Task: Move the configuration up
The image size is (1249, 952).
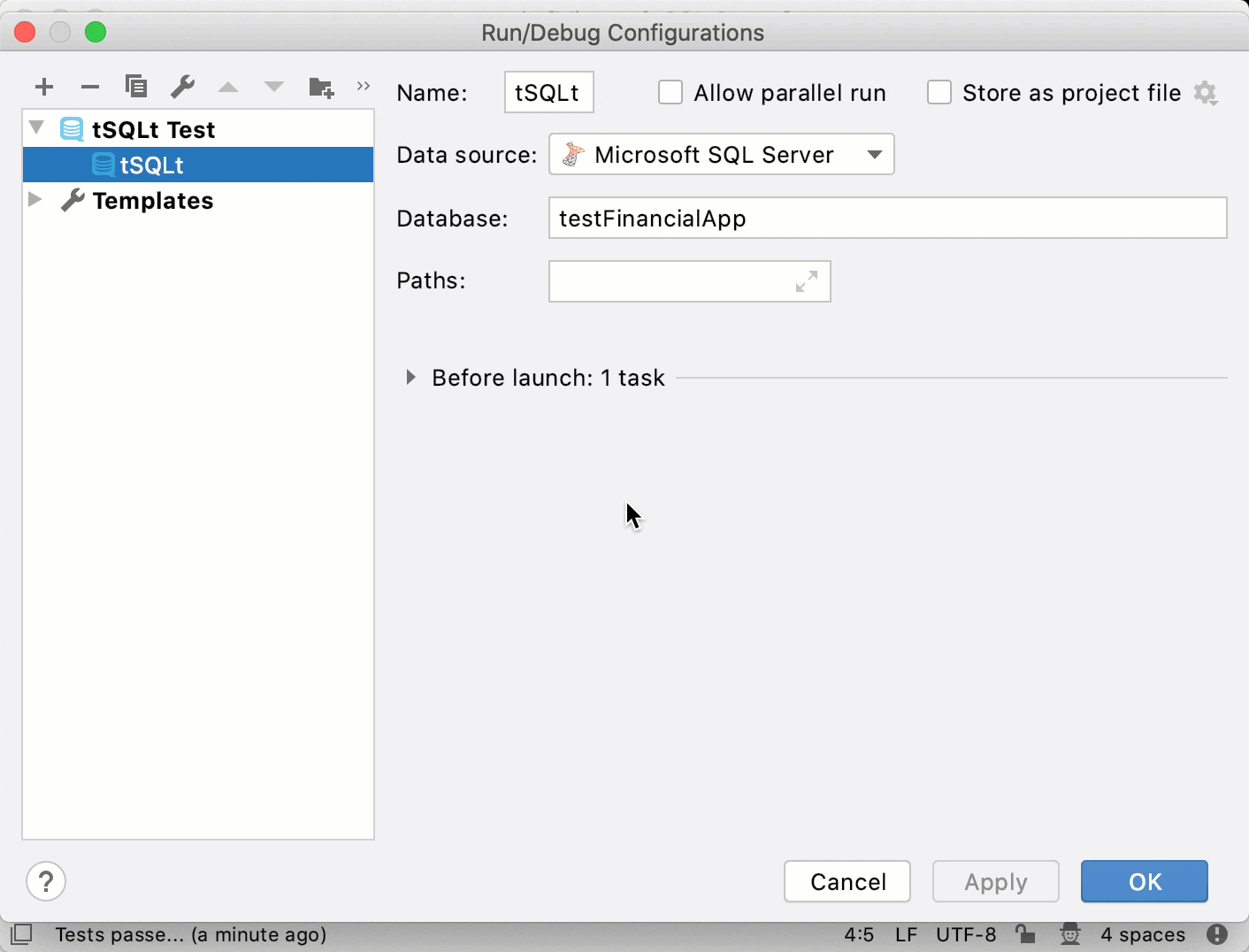Action: tap(228, 86)
